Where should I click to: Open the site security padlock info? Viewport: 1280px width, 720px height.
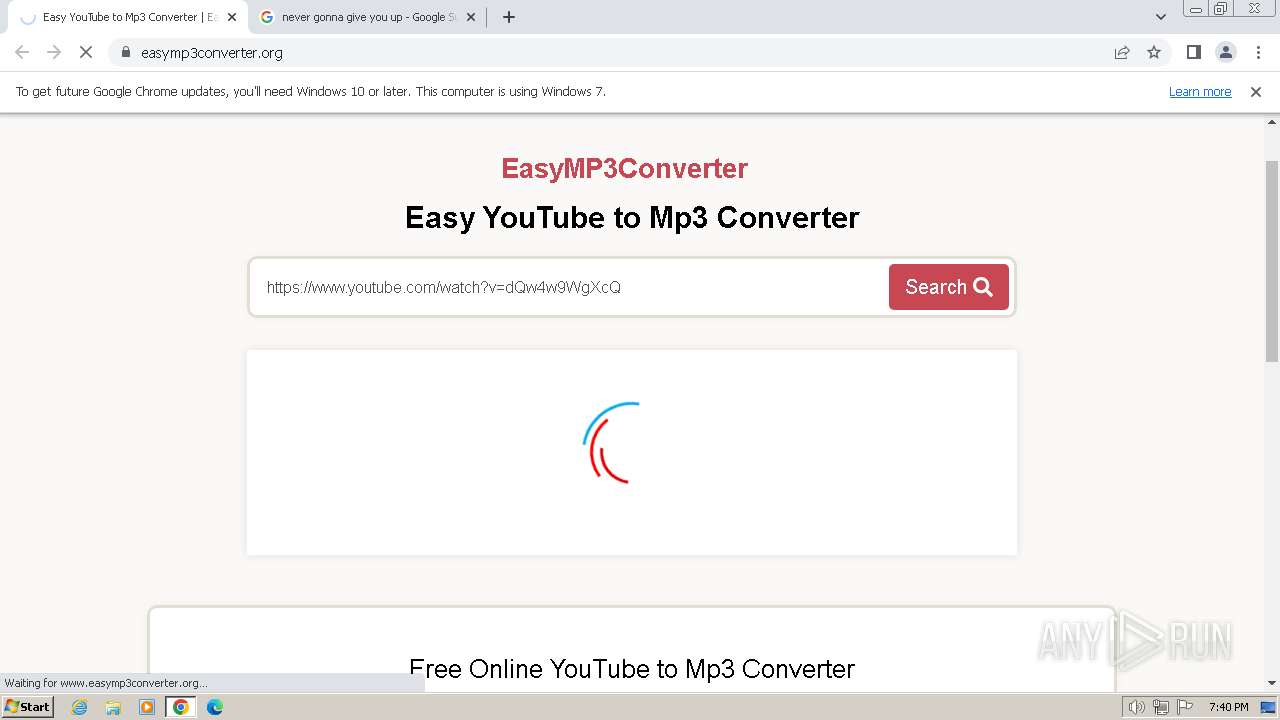[x=126, y=53]
